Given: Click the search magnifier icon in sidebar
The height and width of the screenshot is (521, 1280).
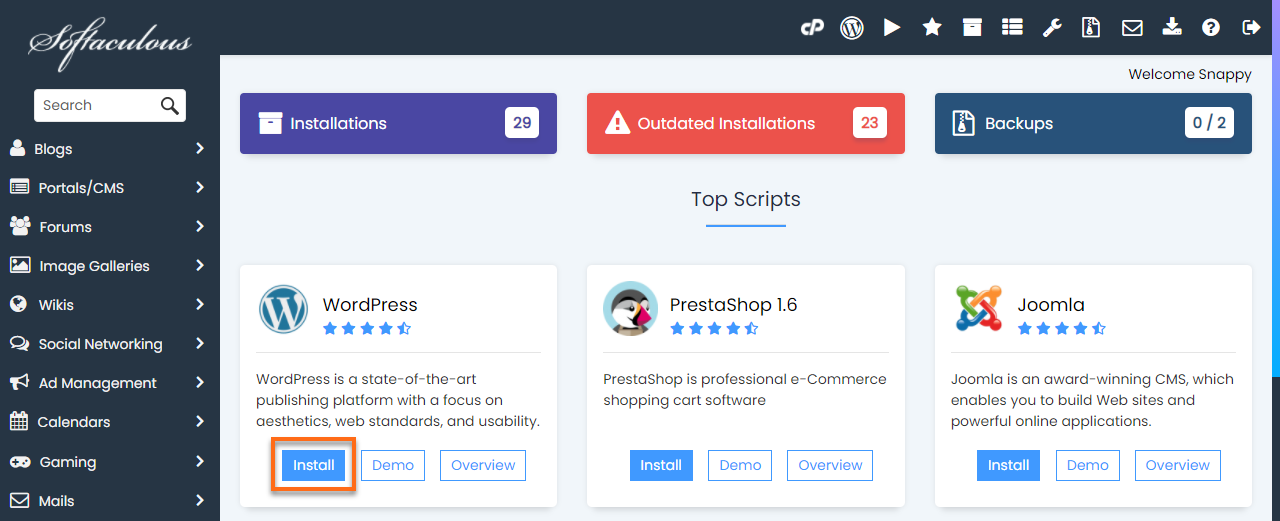Looking at the screenshot, I should 169,106.
